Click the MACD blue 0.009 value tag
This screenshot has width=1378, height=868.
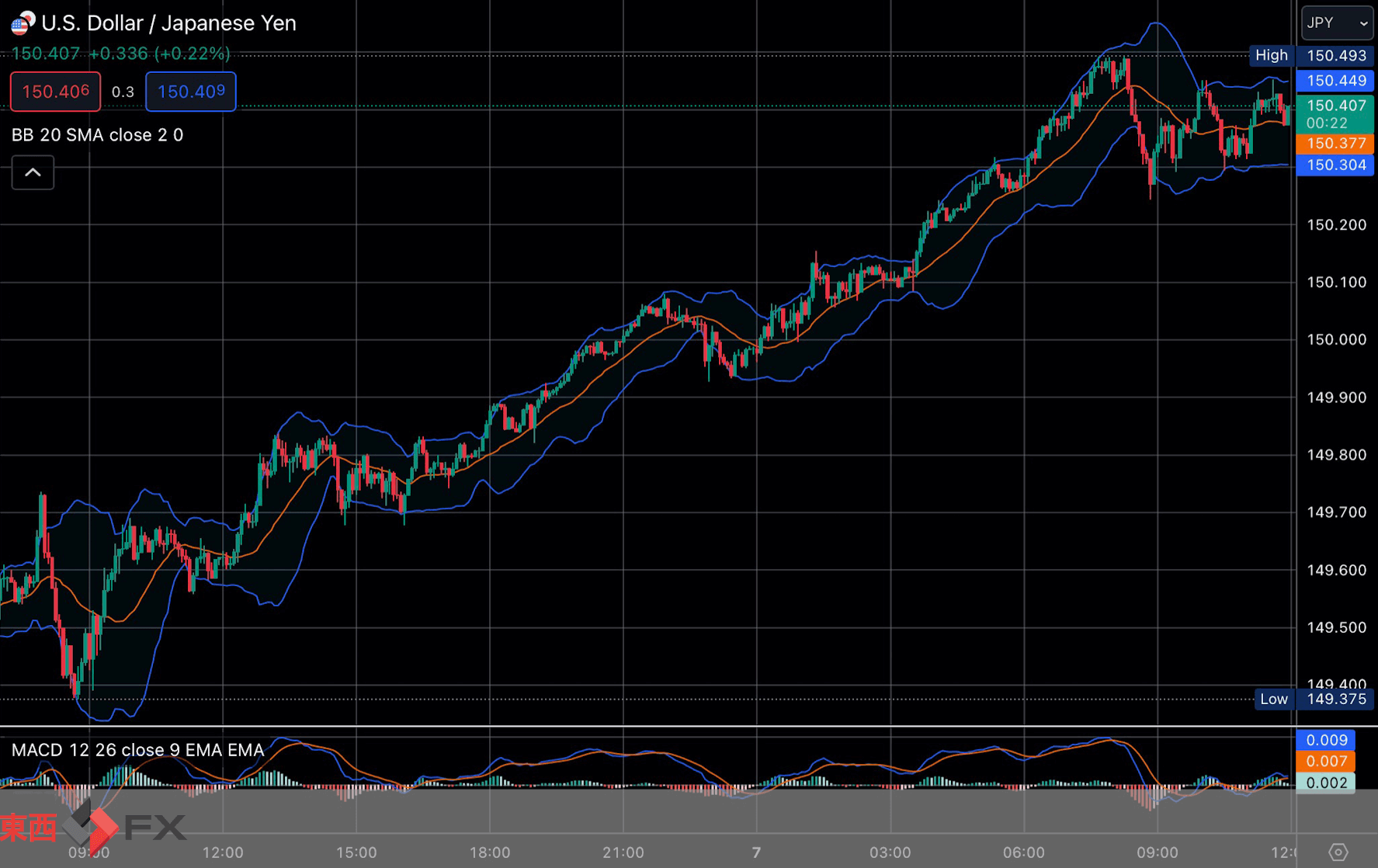click(x=1326, y=740)
